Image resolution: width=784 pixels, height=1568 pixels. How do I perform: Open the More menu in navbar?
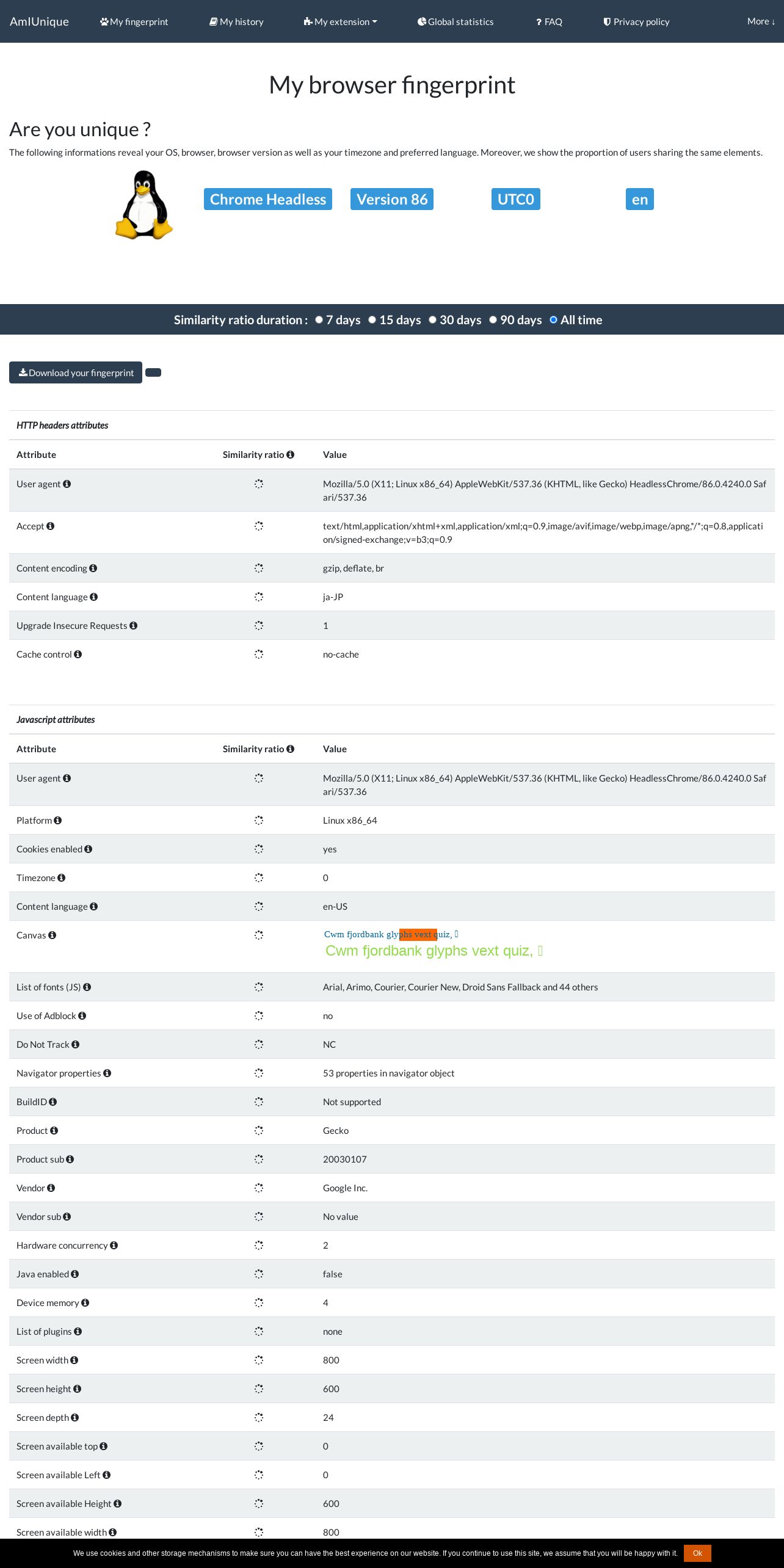point(761,21)
